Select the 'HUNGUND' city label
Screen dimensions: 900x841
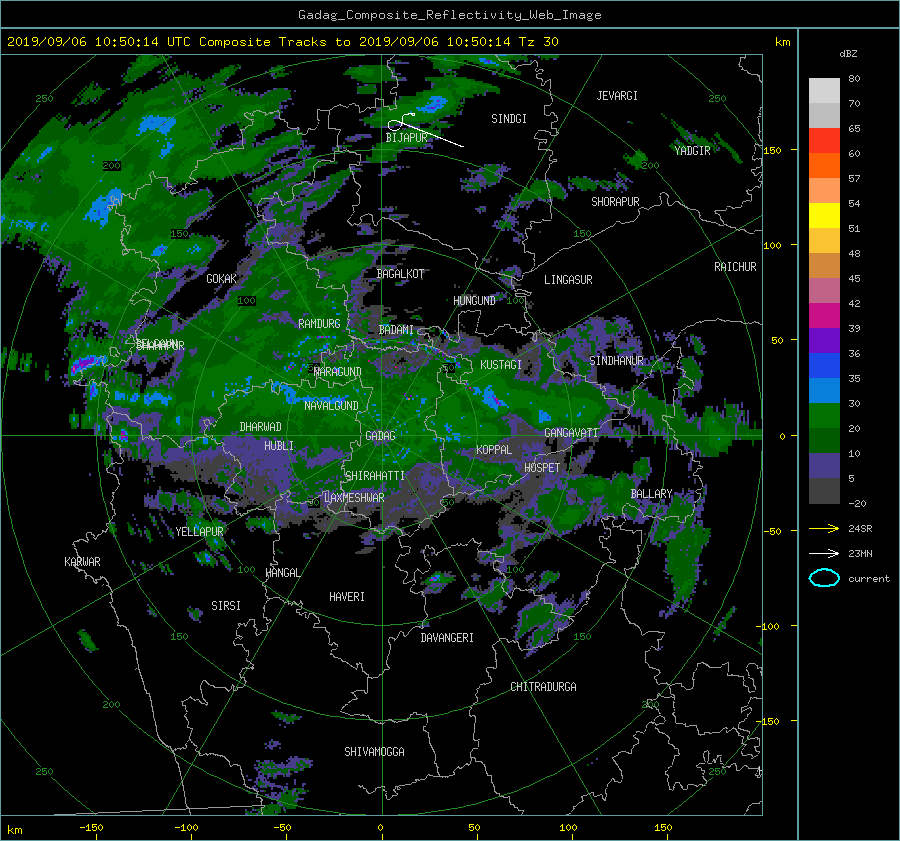point(474,301)
